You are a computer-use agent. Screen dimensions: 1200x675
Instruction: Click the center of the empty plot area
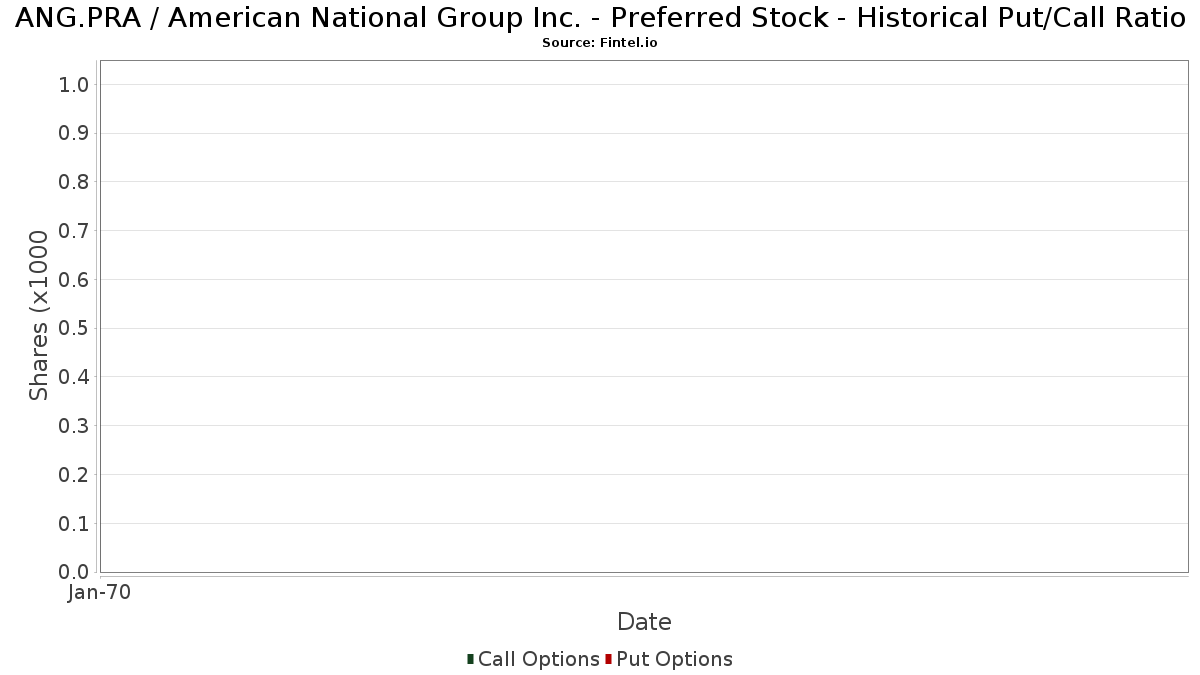644,316
